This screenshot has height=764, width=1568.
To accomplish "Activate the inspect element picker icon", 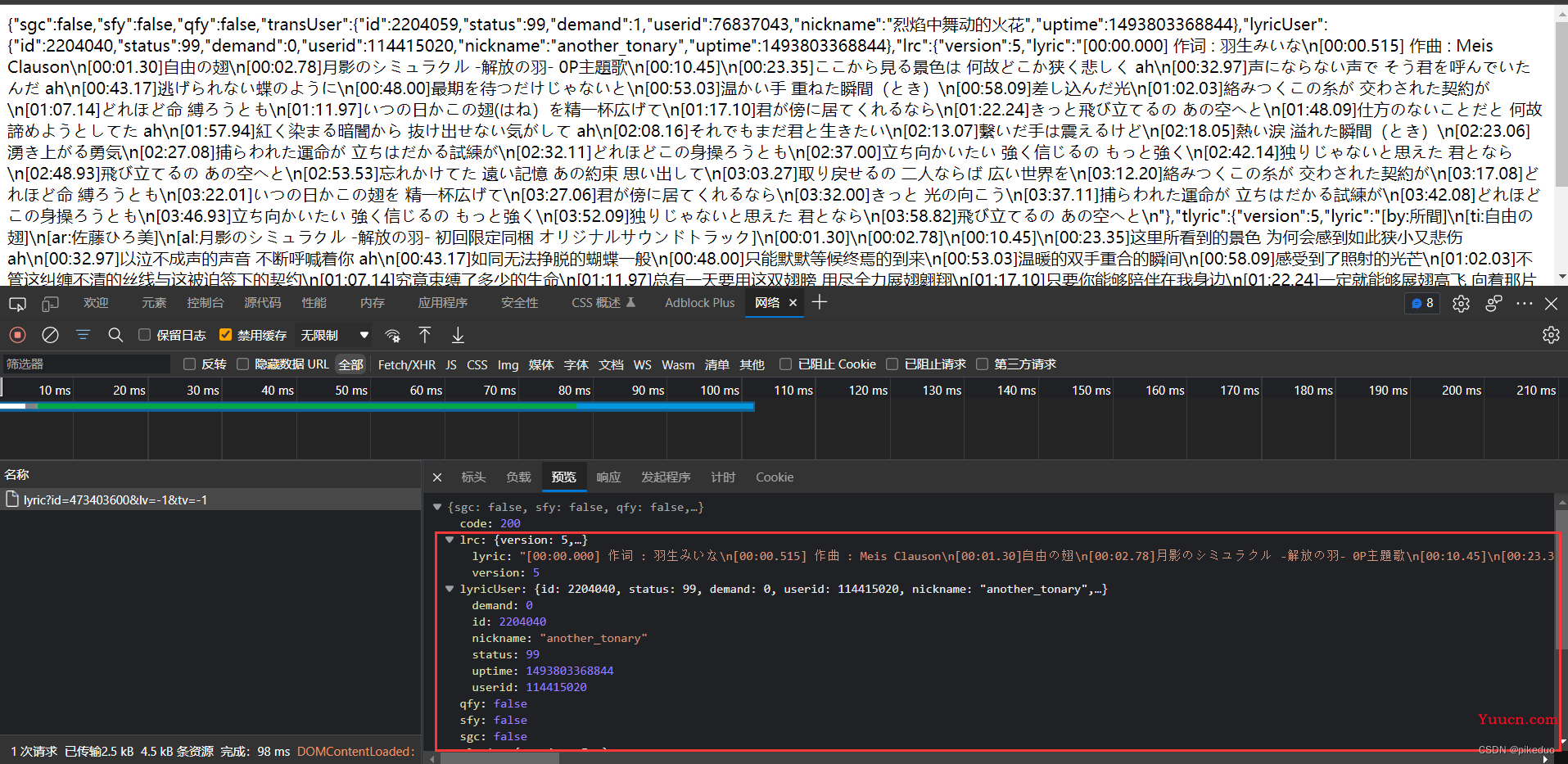I will click(x=17, y=304).
